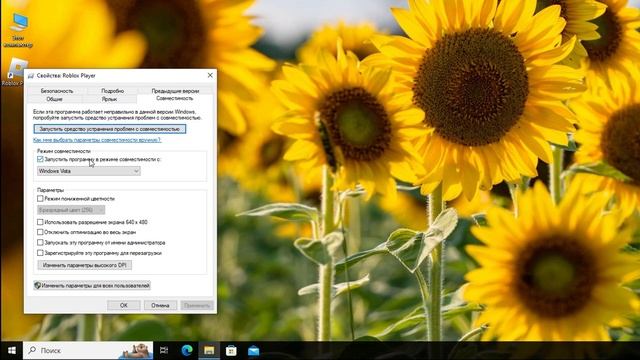Open the Windows Start menu
640x360 pixels.
(11, 350)
